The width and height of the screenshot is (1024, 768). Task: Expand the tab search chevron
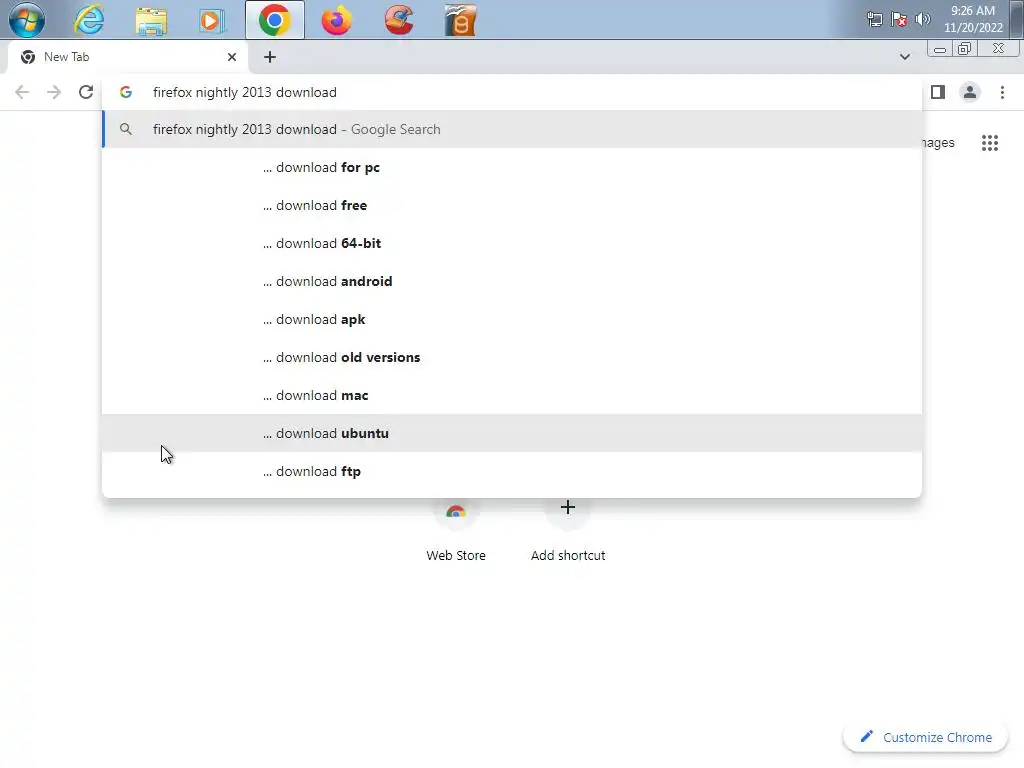[x=904, y=57]
